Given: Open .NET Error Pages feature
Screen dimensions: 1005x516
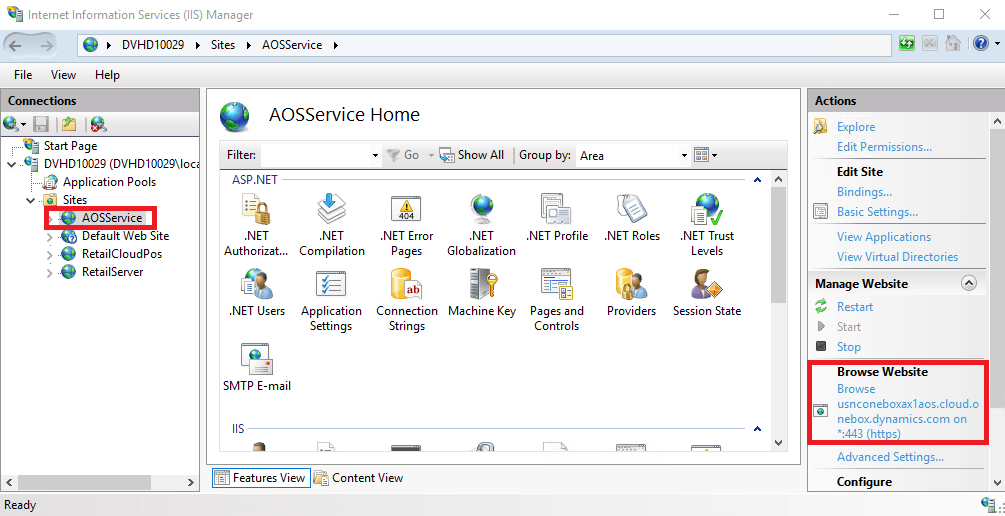Looking at the screenshot, I should tap(406, 225).
